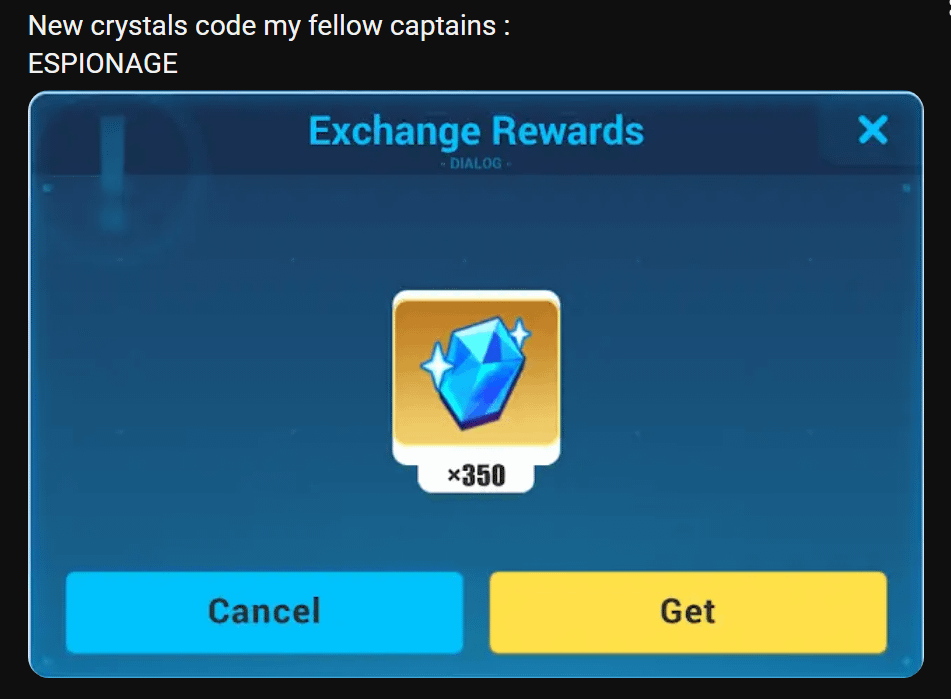Click the word "Exchange" in the header
This screenshot has width=951, height=699.
tap(395, 132)
